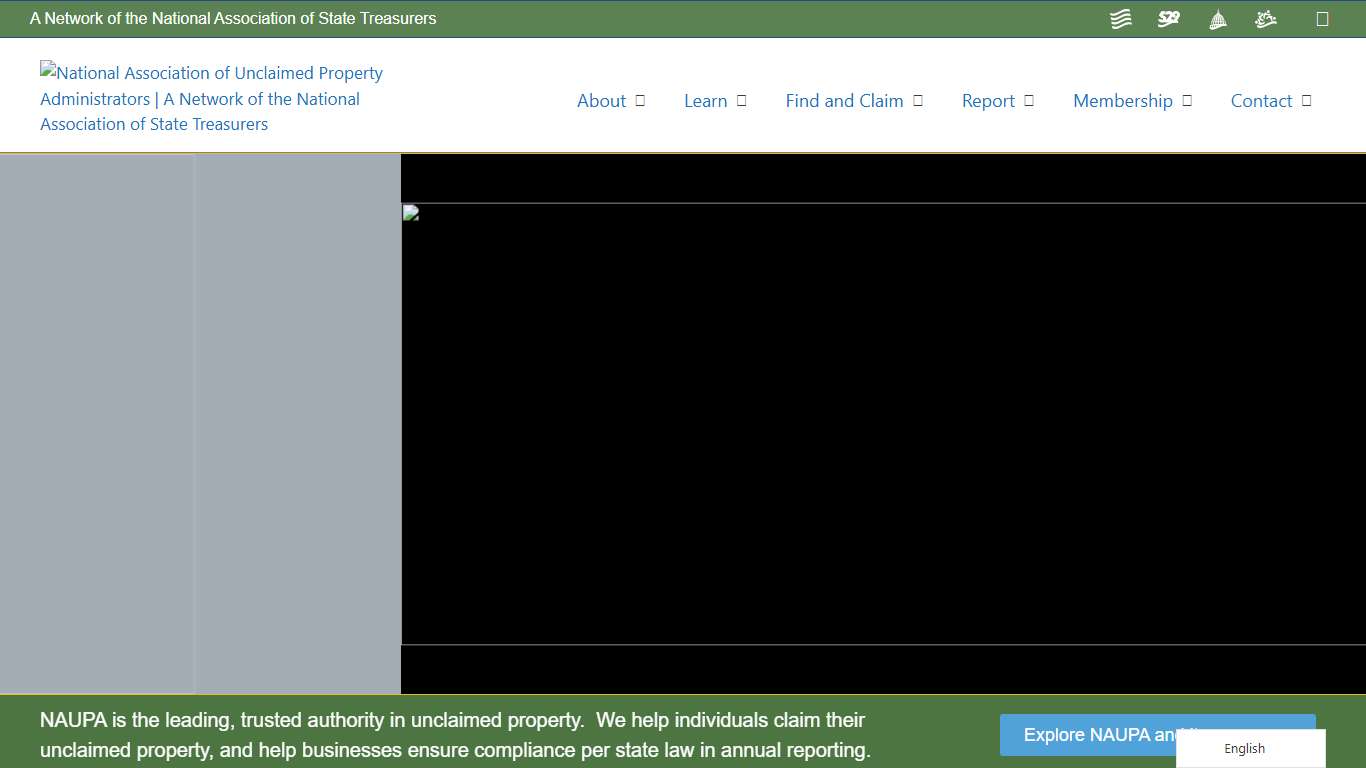Click the people group network icon
1366x768 pixels.
1265,18
